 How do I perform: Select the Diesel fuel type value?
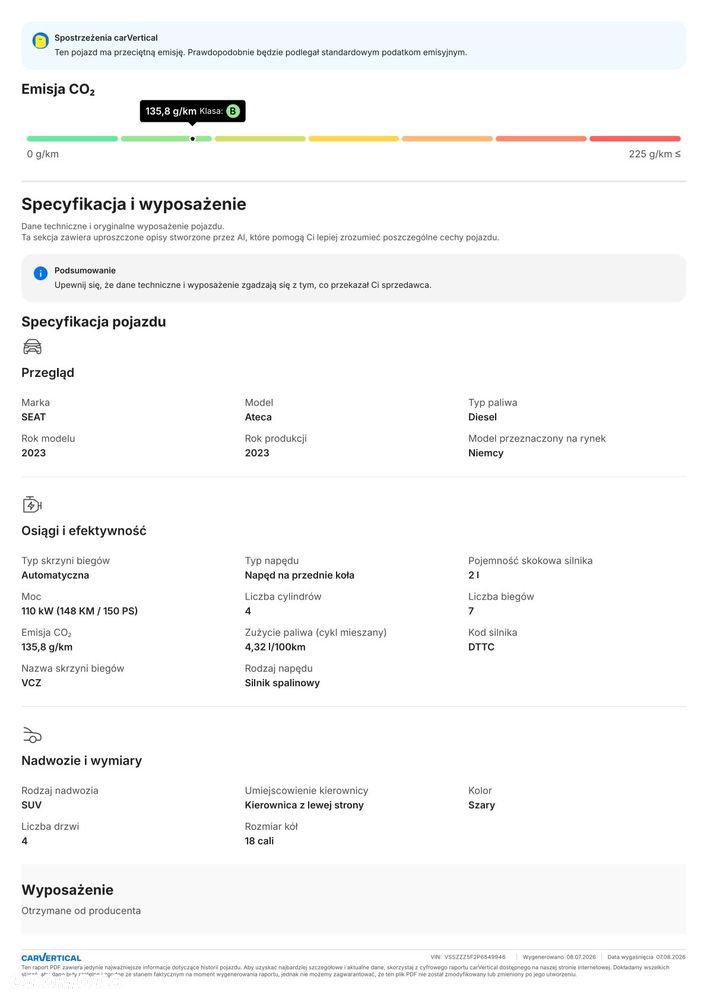click(x=482, y=417)
